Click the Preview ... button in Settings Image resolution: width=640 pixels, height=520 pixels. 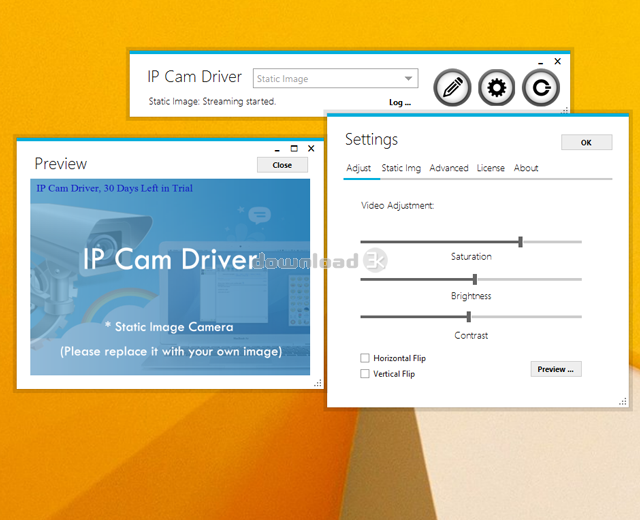click(x=555, y=369)
